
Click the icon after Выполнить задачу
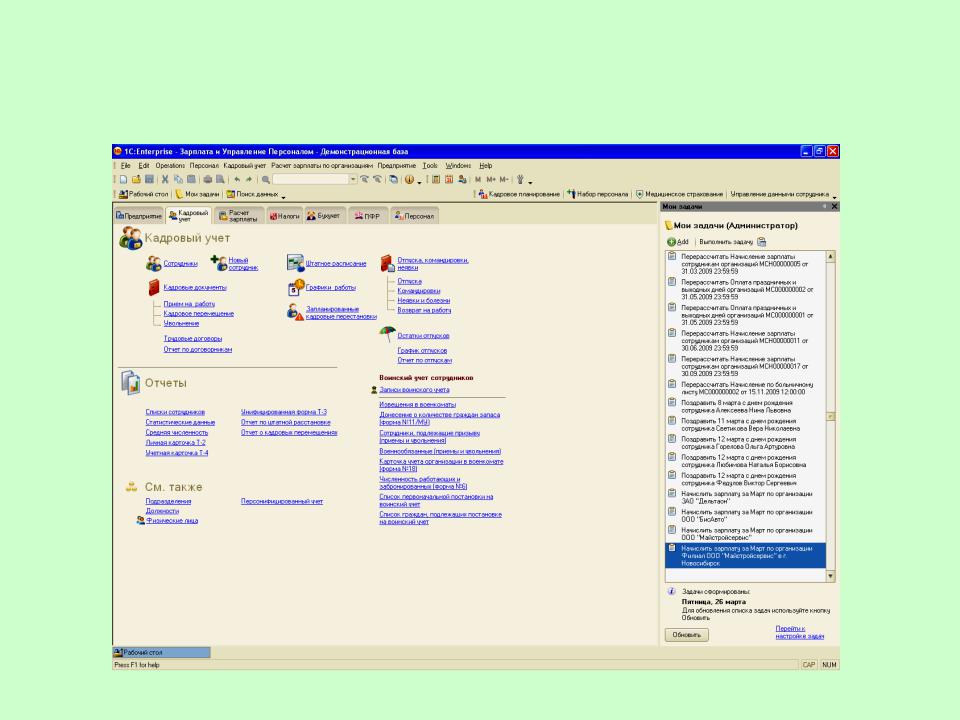762,242
